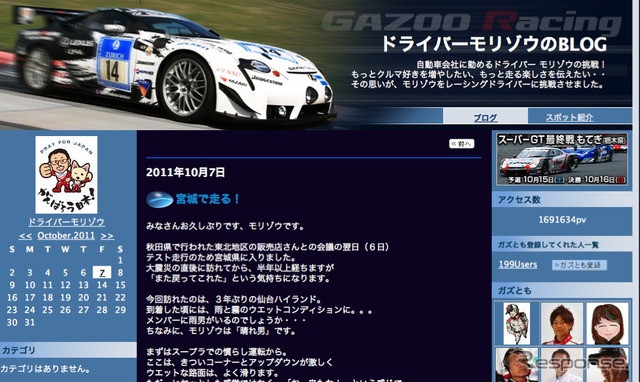640x382 pixels.
Task: Click the アクセス数 section header
Action: (x=562, y=200)
